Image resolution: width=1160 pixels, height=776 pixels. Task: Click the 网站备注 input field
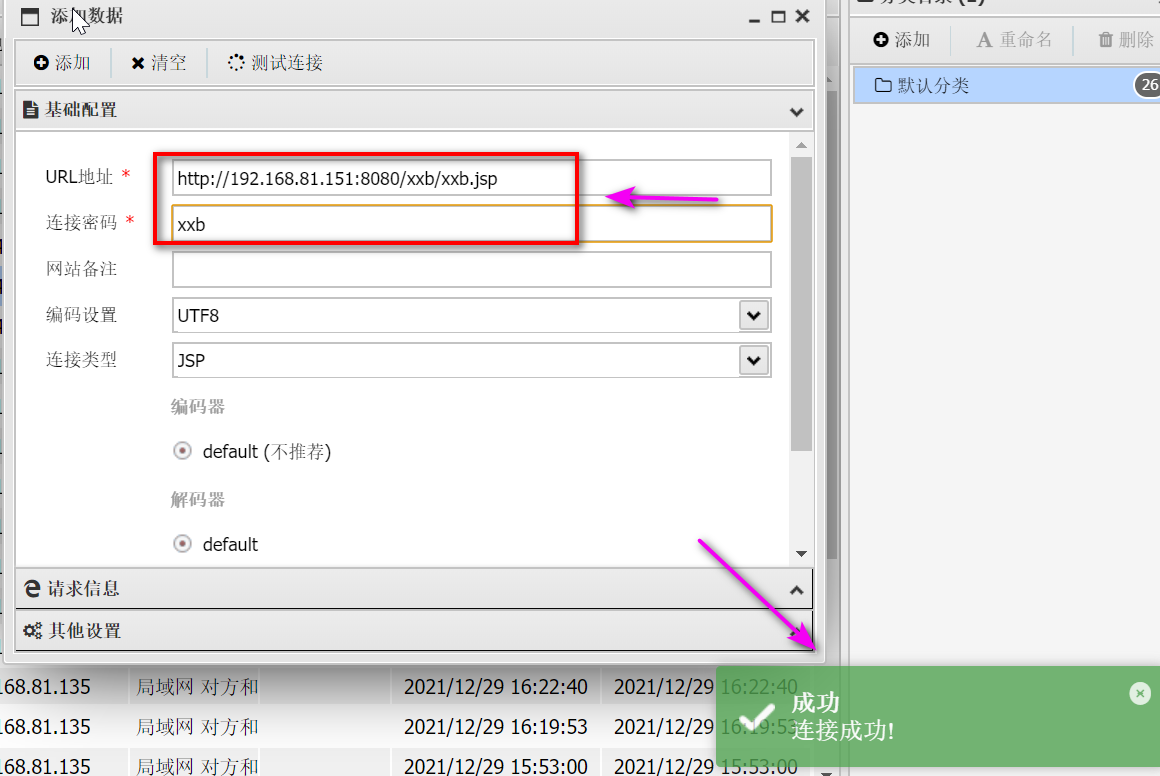[x=471, y=269]
